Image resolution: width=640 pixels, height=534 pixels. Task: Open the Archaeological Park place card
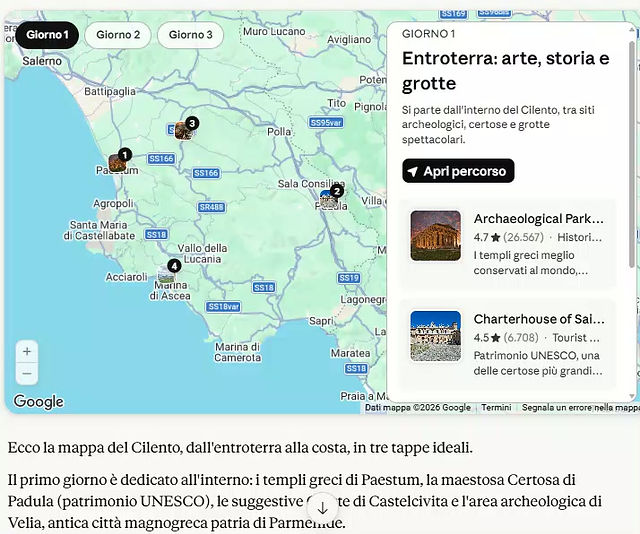507,244
